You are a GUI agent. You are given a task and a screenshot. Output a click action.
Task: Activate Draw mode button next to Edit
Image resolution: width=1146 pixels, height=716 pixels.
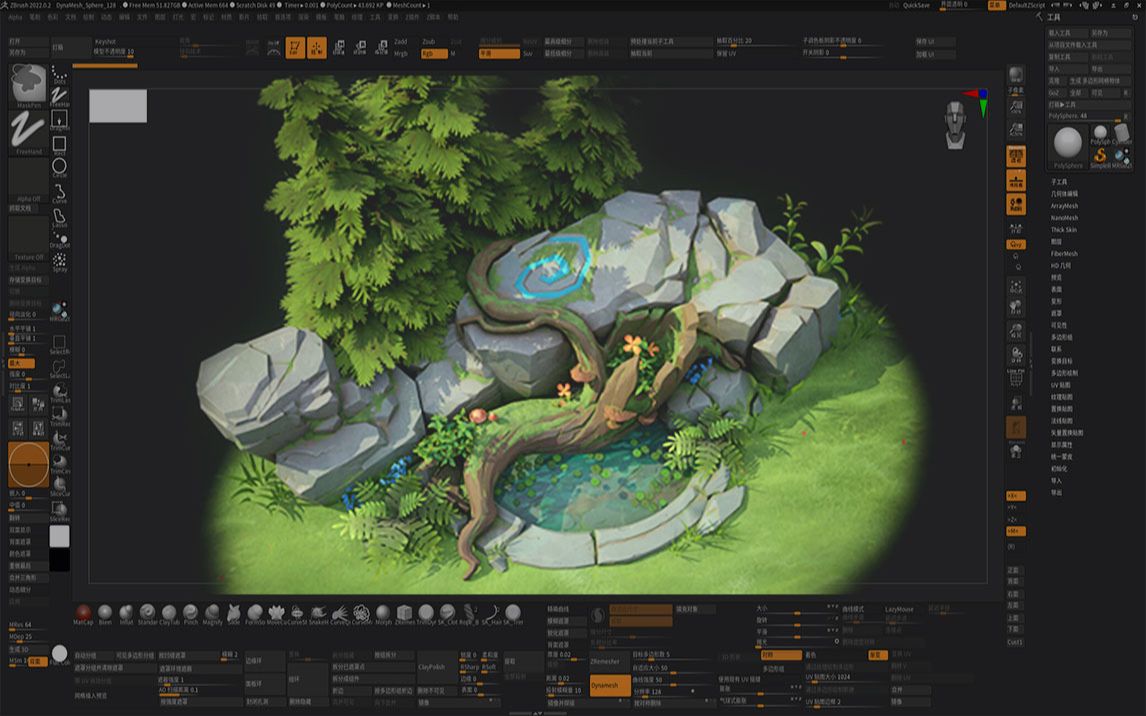pos(316,47)
